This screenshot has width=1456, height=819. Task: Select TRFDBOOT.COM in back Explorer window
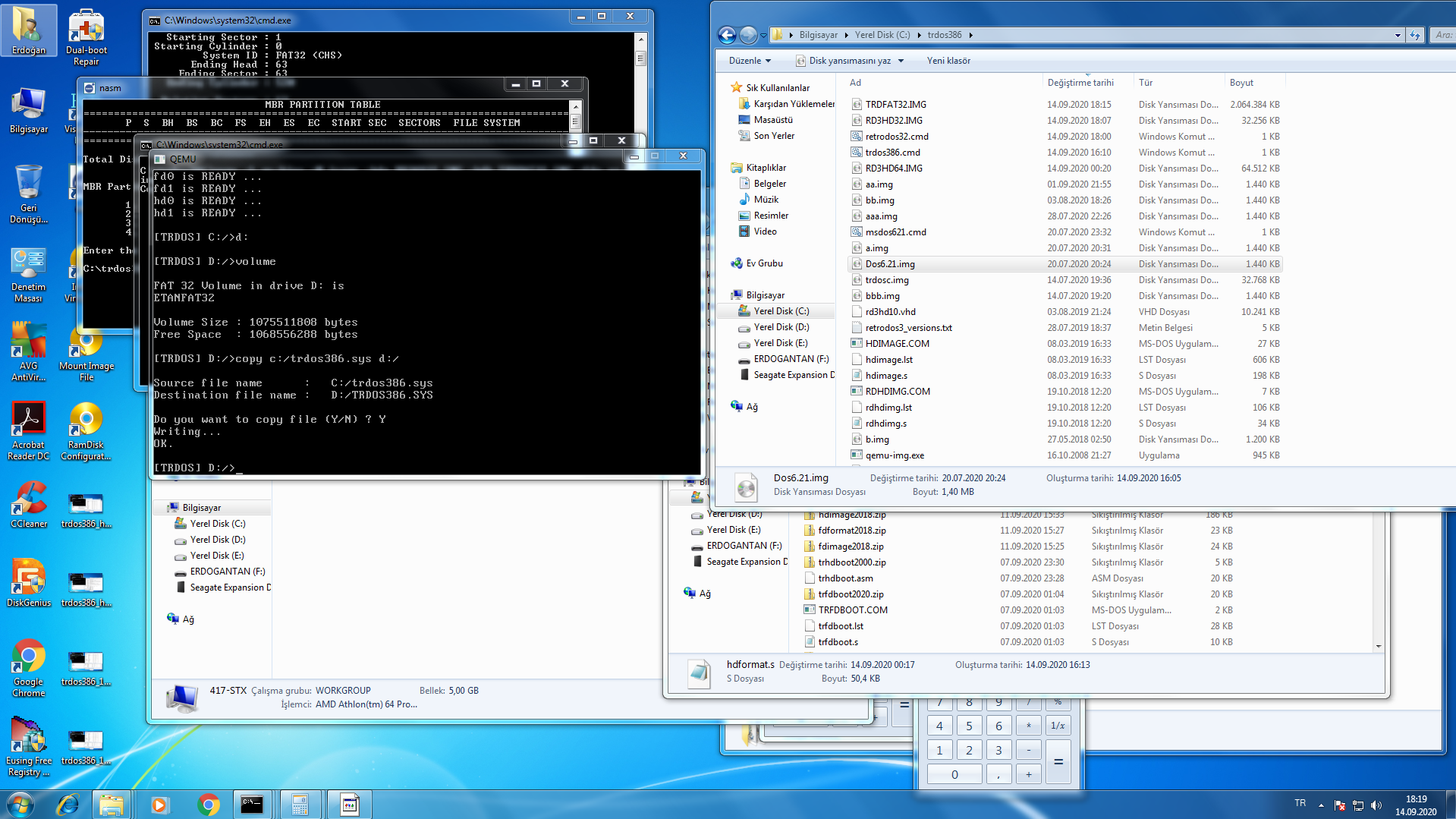[853, 610]
